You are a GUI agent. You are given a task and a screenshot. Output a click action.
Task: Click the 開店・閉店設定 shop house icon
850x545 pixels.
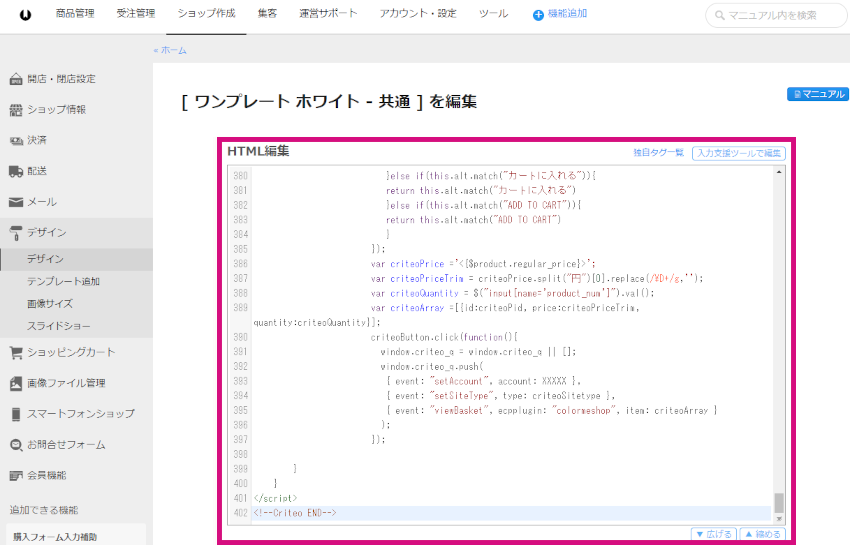click(16, 79)
